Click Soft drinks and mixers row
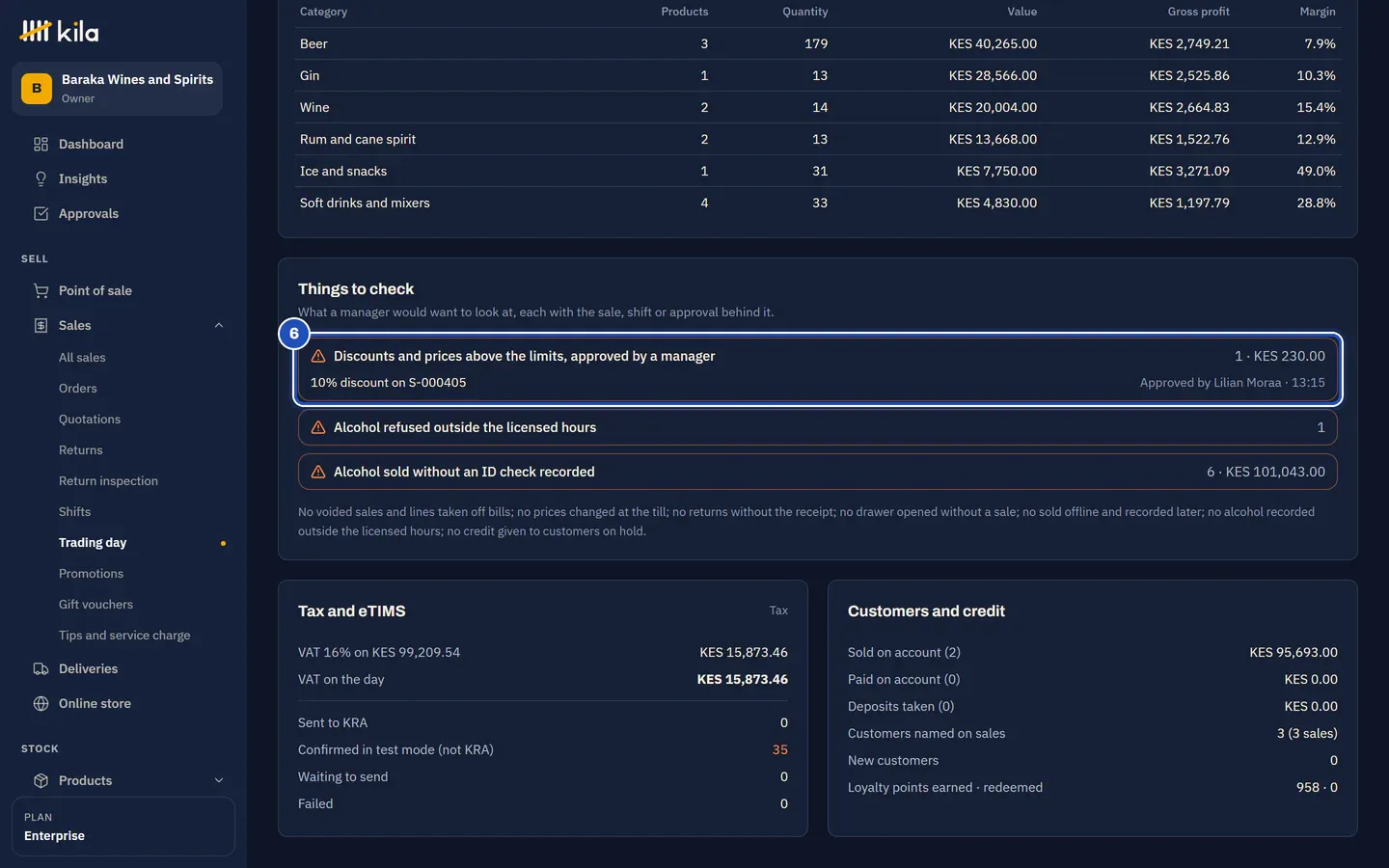Image resolution: width=1389 pixels, height=868 pixels. (818, 203)
